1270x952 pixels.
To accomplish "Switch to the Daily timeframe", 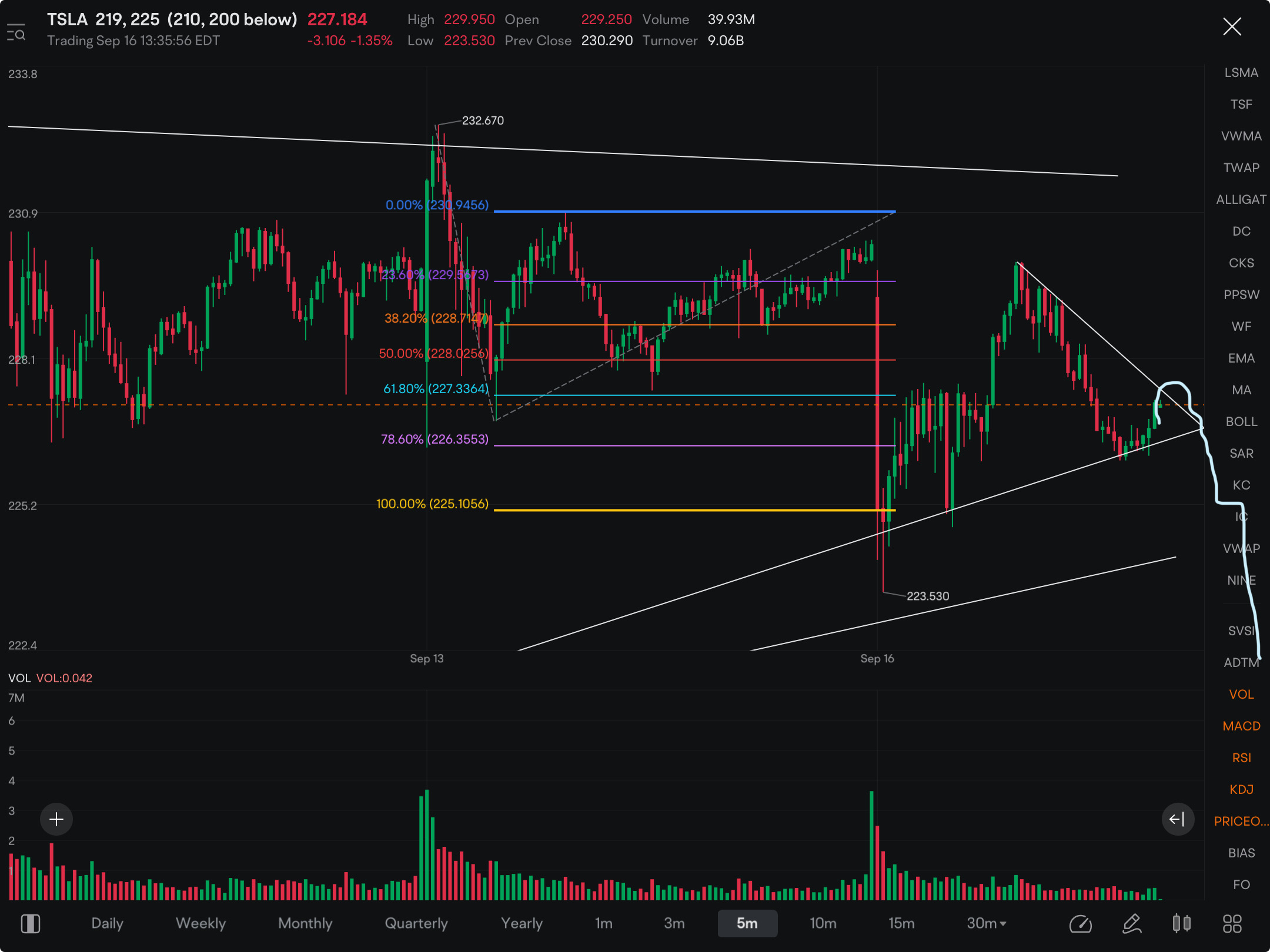I will tap(107, 924).
